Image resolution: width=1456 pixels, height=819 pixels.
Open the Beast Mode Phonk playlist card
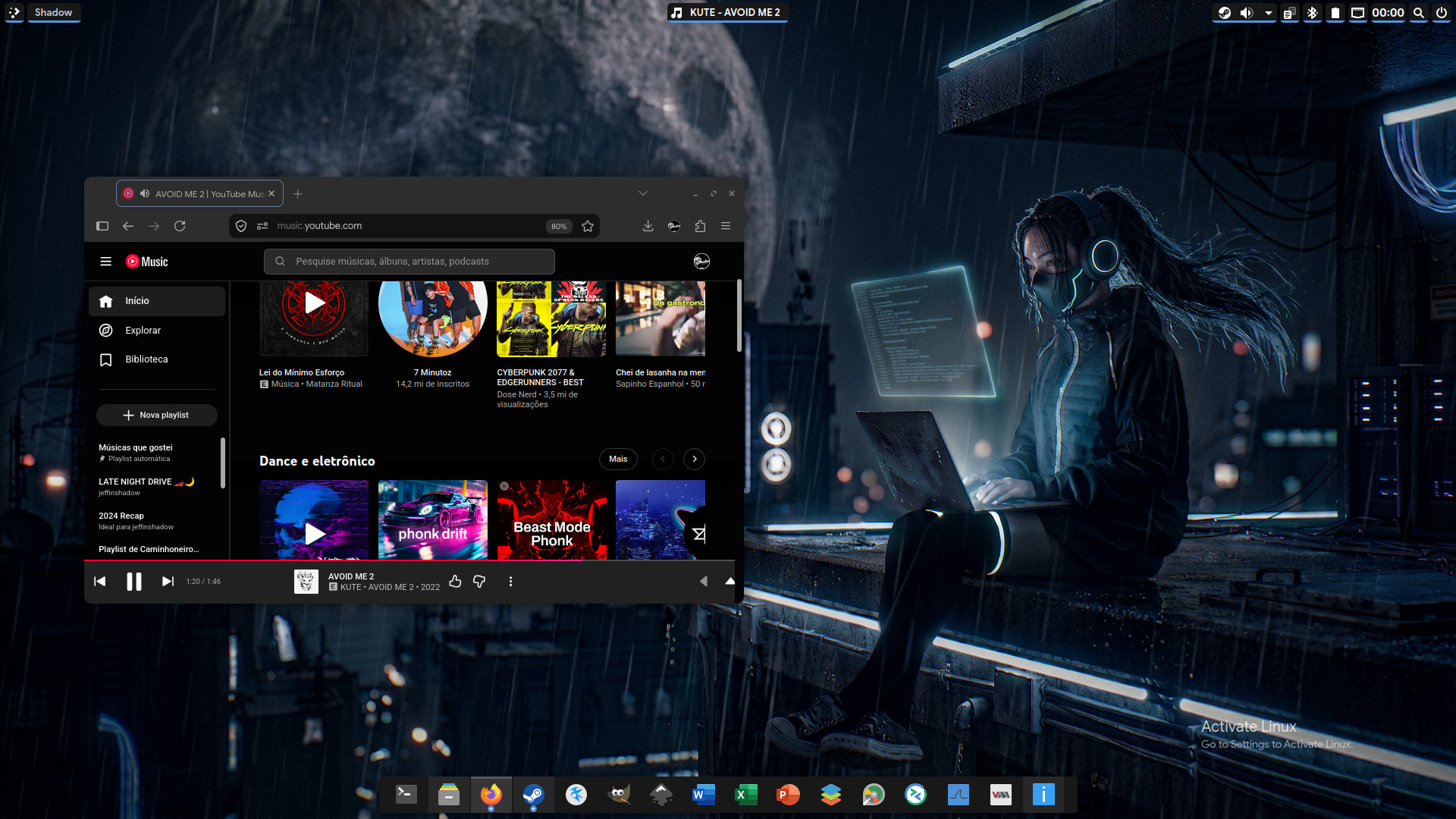pyautogui.click(x=551, y=519)
